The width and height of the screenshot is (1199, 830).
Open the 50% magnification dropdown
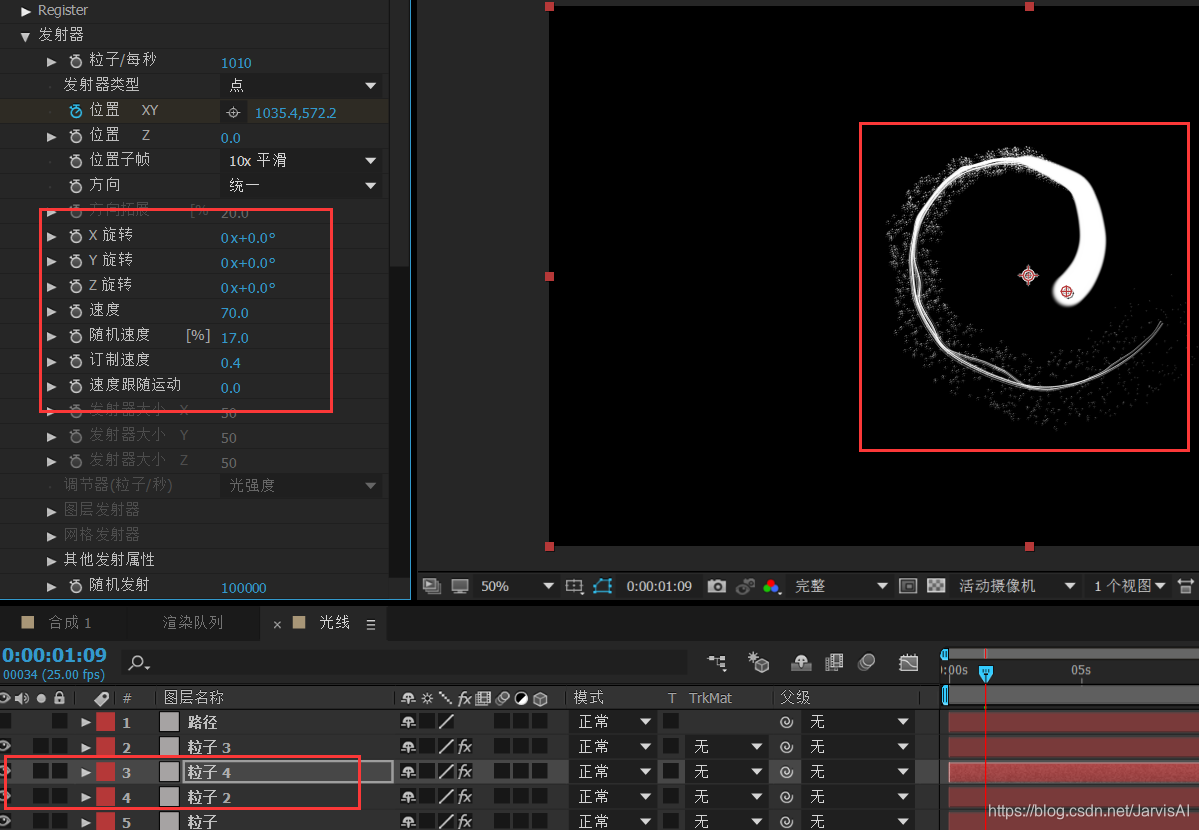(x=516, y=586)
